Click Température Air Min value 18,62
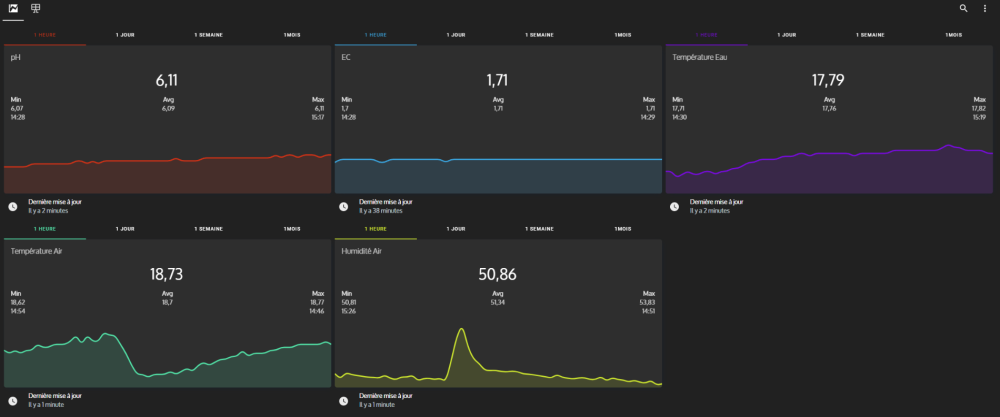1000x417 pixels. (x=18, y=302)
